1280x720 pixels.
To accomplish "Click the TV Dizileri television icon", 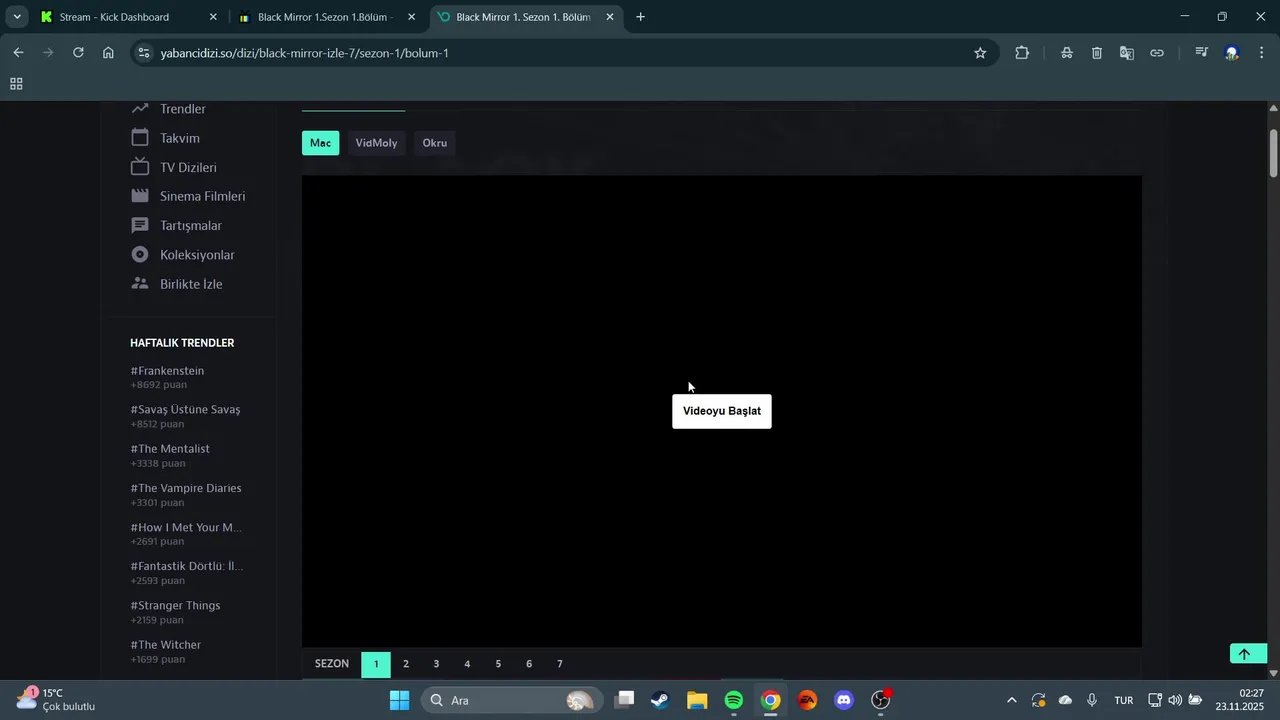I will tap(140, 167).
